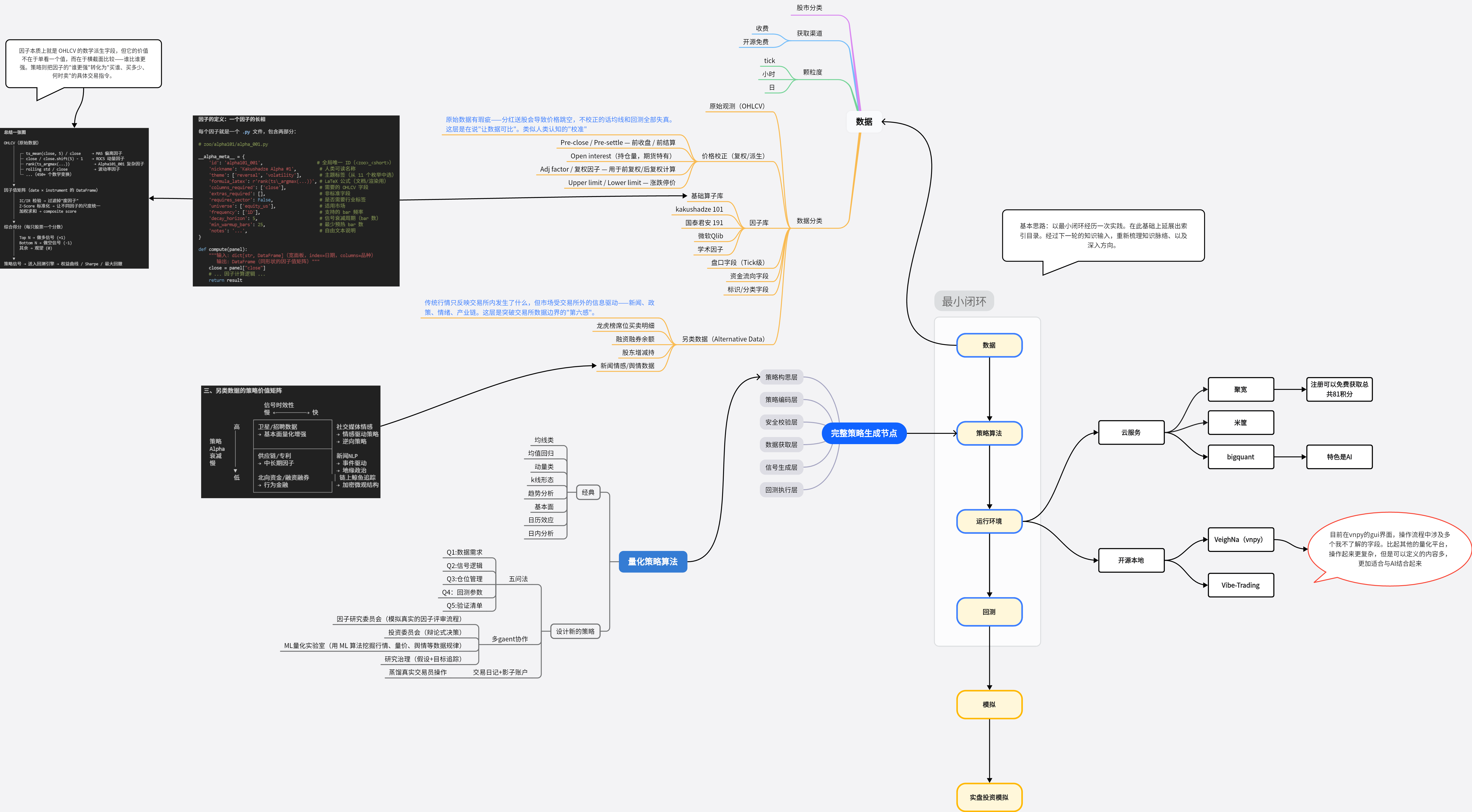Open the 另类数据的策略价值矩阵 image
The height and width of the screenshot is (812, 1472).
(x=291, y=442)
